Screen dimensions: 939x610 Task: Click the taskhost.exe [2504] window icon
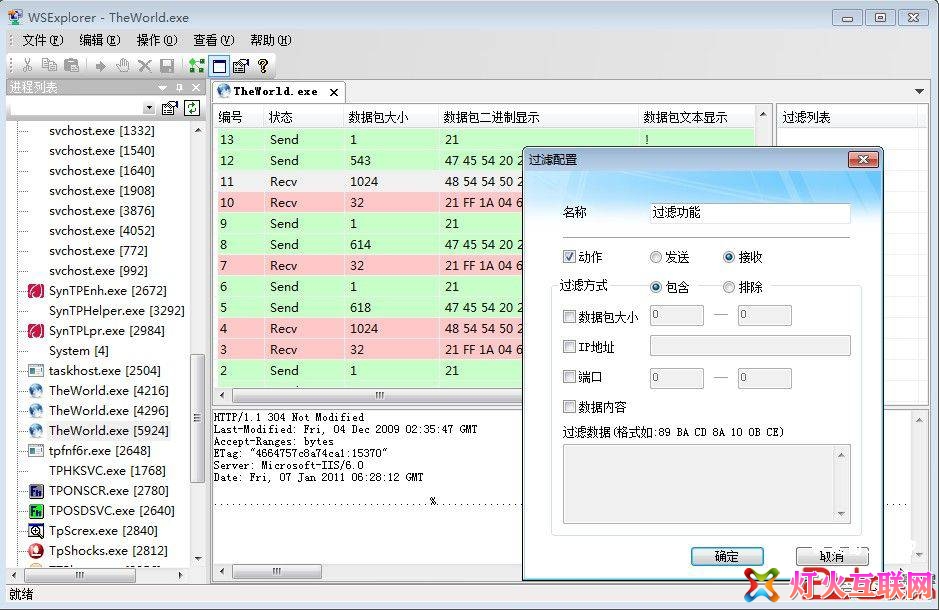tap(36, 371)
